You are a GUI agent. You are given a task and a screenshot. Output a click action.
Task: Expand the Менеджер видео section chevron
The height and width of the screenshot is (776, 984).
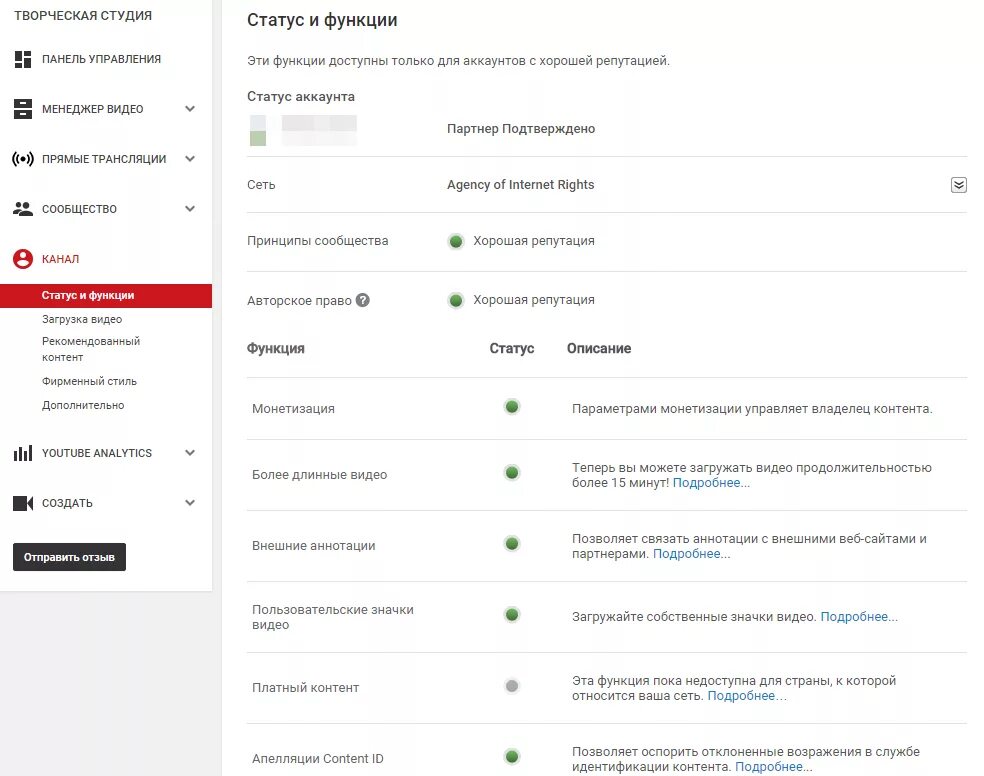click(190, 109)
